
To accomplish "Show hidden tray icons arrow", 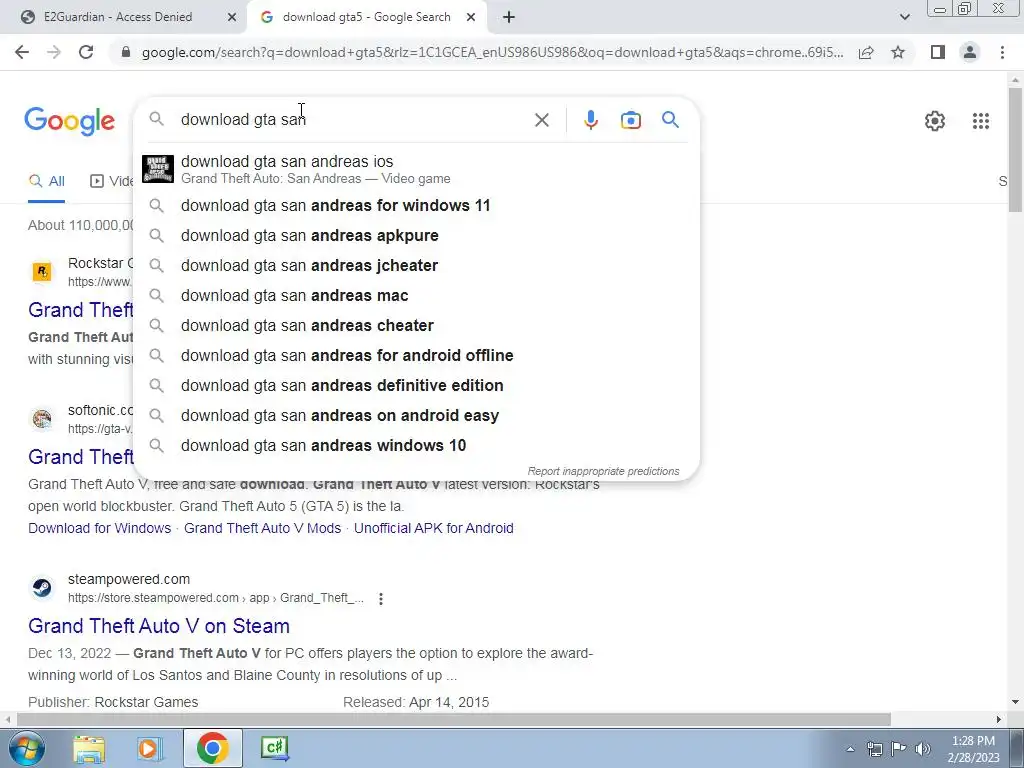I will (x=850, y=749).
